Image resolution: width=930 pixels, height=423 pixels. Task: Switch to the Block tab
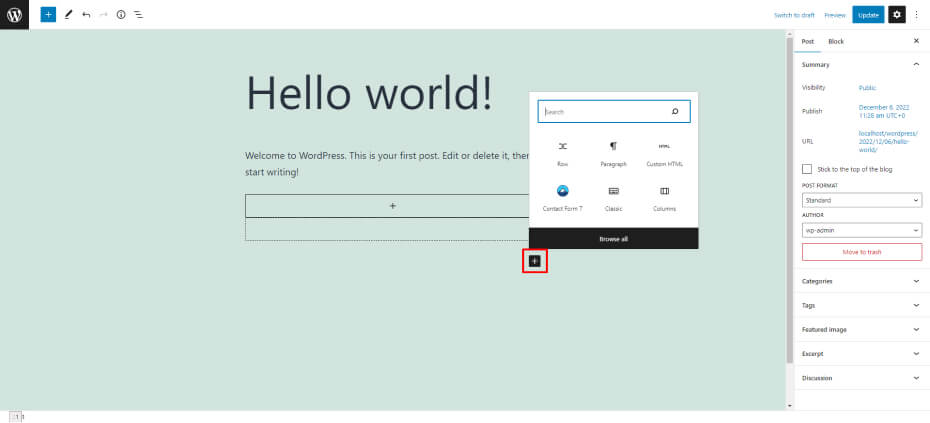pos(836,41)
